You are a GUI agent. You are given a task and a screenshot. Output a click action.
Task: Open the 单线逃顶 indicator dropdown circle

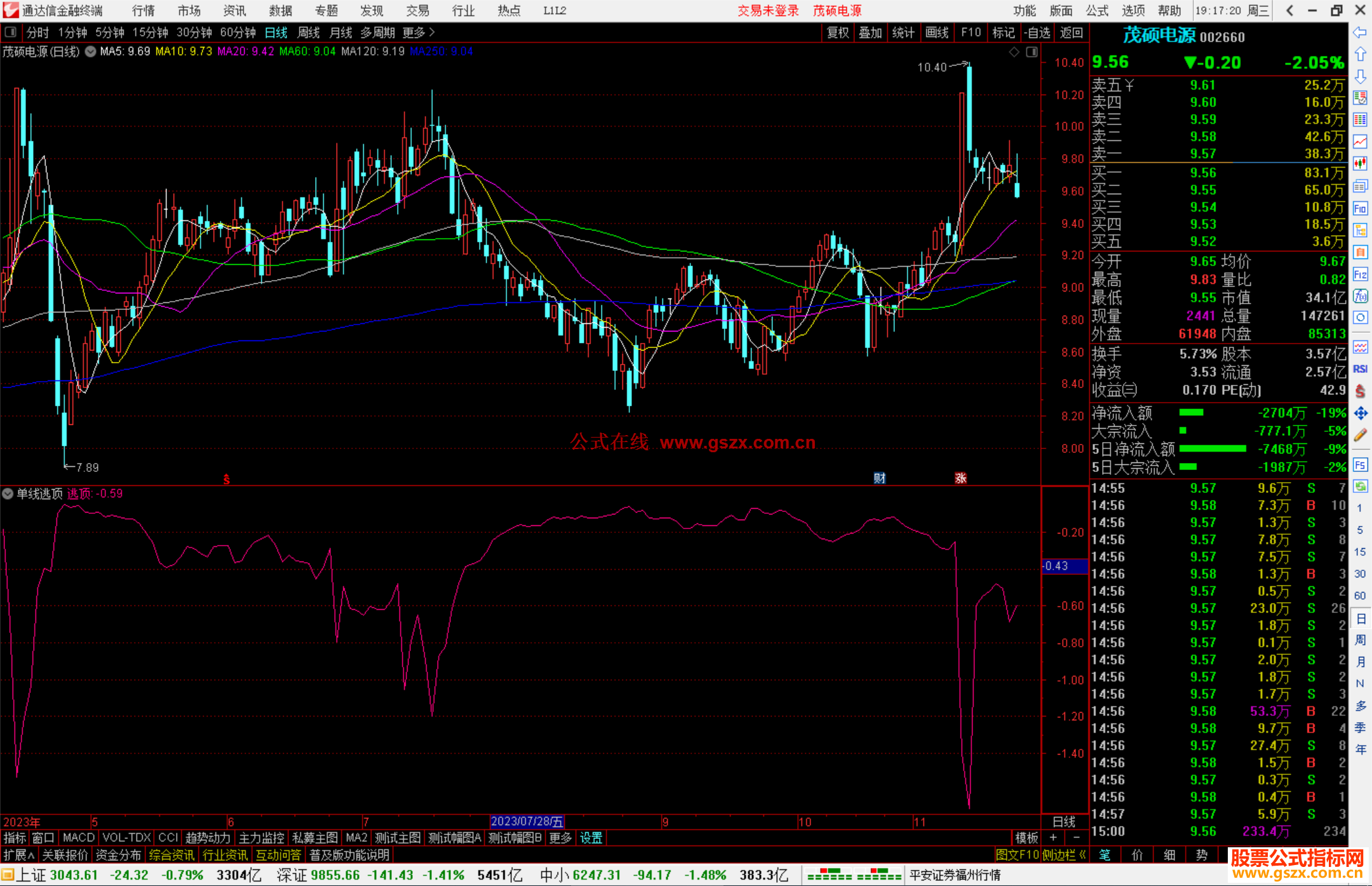[8, 493]
